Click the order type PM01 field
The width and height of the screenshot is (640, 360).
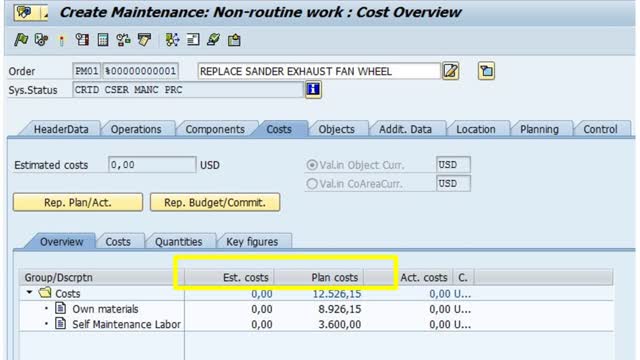coord(87,71)
